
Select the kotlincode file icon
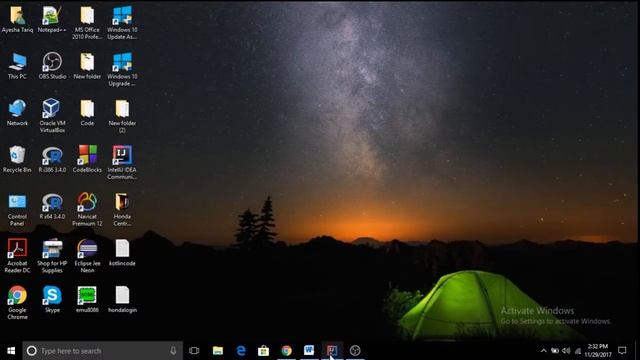[122, 253]
